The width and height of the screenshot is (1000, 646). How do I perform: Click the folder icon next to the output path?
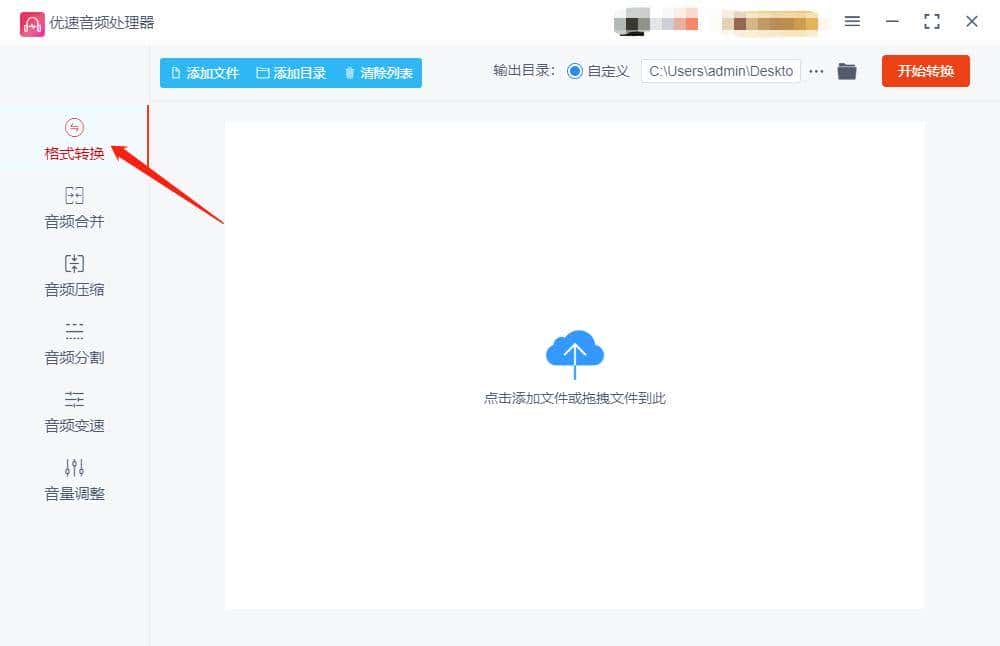pyautogui.click(x=846, y=71)
